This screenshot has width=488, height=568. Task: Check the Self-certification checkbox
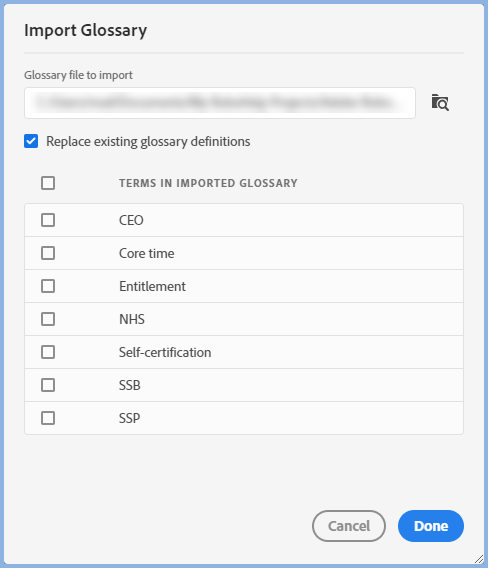(x=48, y=352)
